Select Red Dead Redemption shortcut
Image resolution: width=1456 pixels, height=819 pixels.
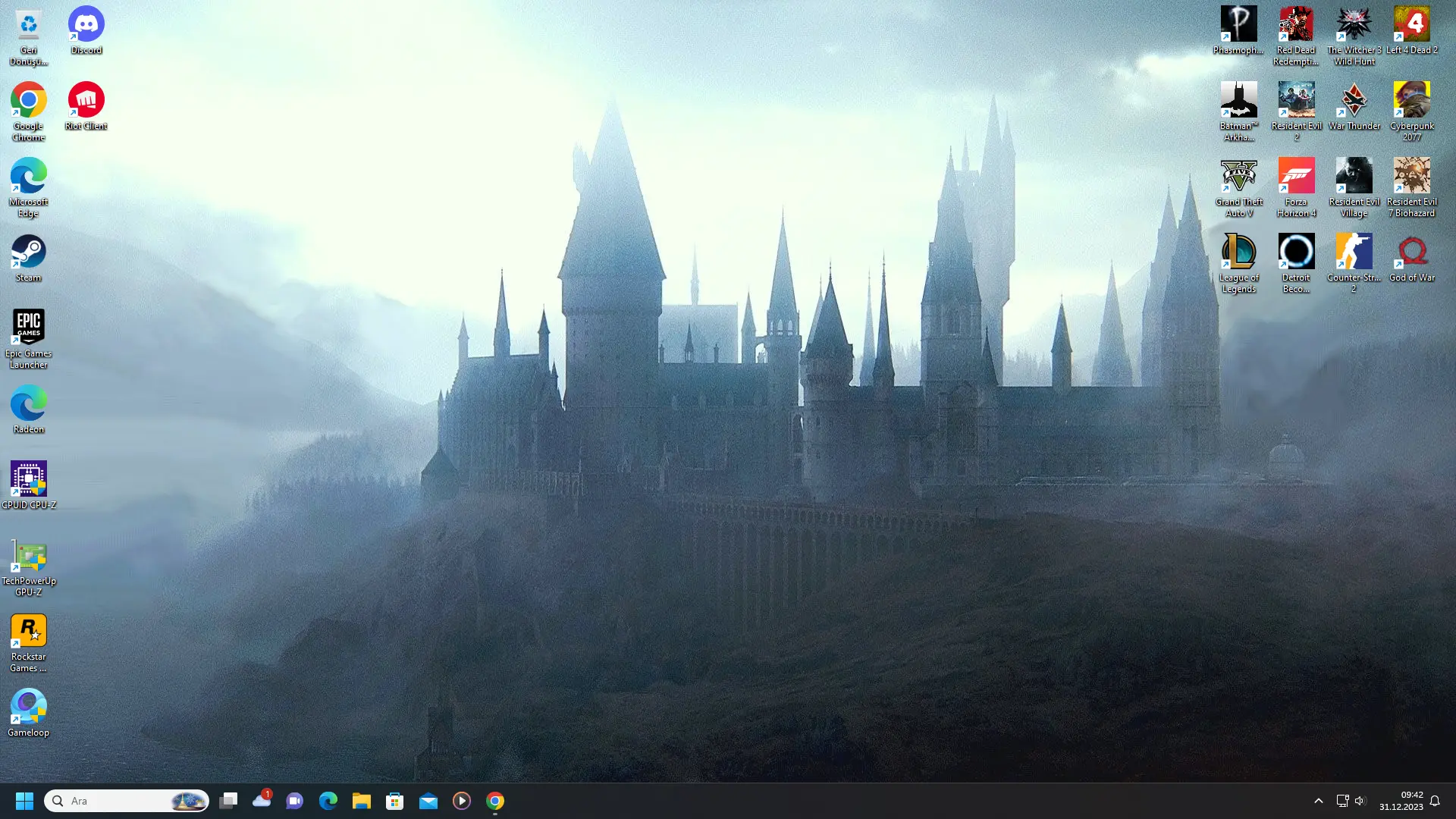coord(1296,36)
